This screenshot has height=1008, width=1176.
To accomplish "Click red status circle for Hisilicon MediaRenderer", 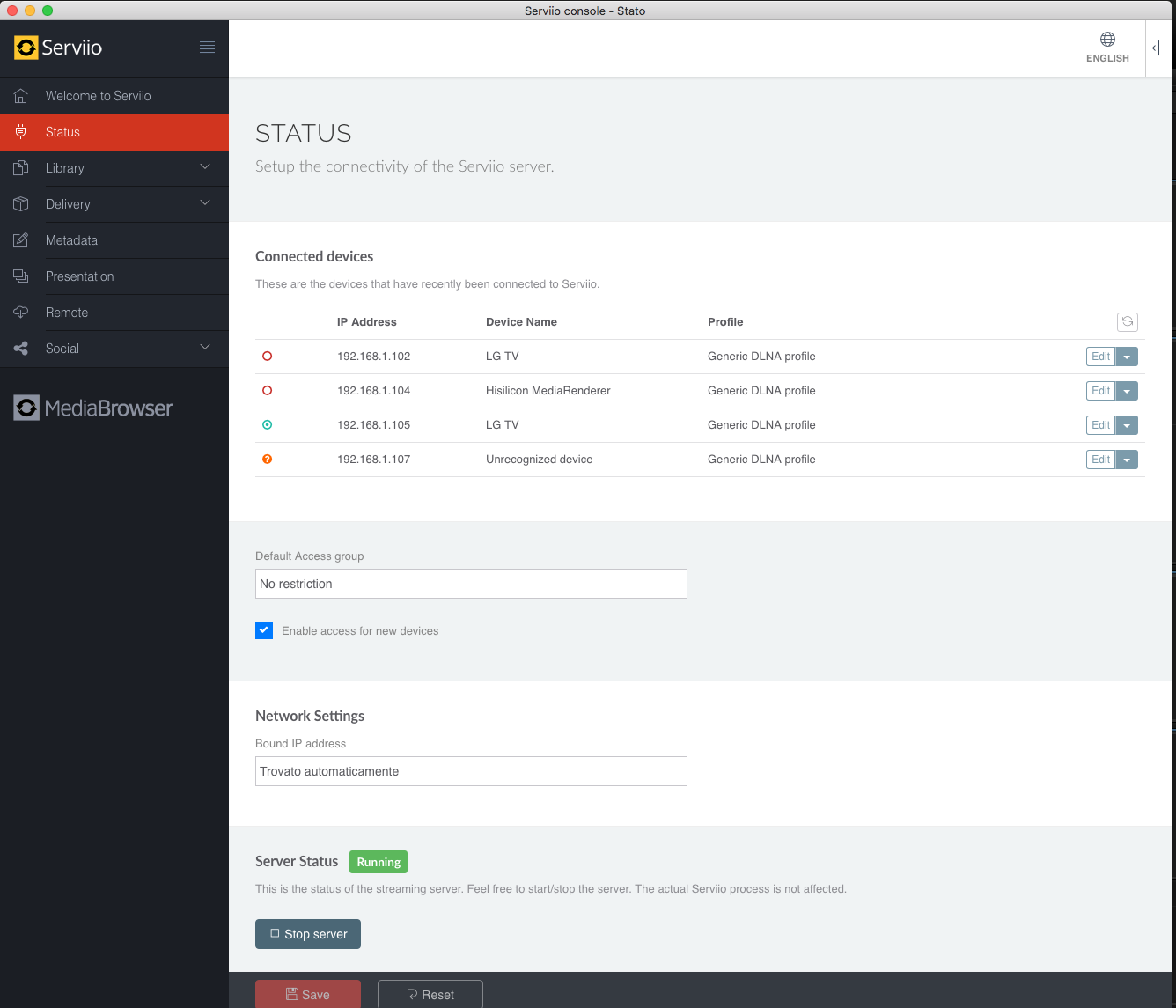I will coord(268,391).
